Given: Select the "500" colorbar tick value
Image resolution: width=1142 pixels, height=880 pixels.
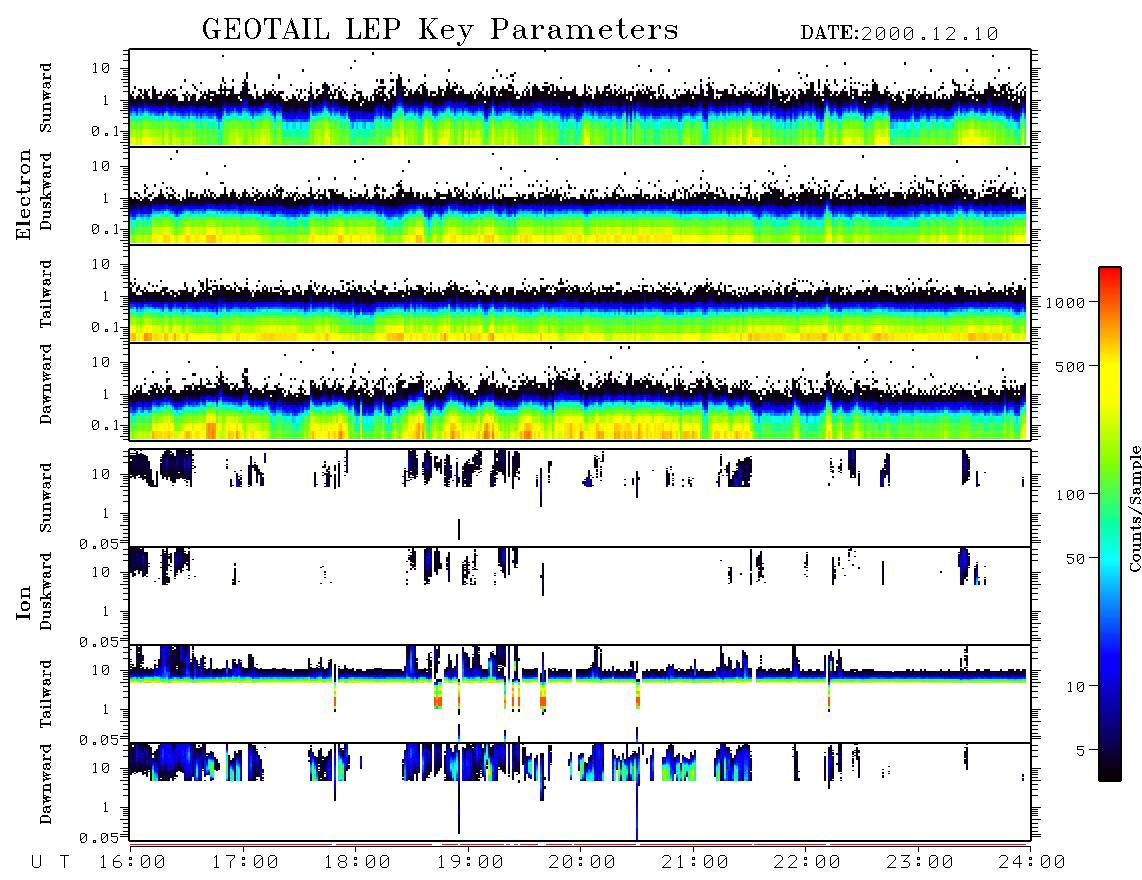Looking at the screenshot, I should (1070, 367).
